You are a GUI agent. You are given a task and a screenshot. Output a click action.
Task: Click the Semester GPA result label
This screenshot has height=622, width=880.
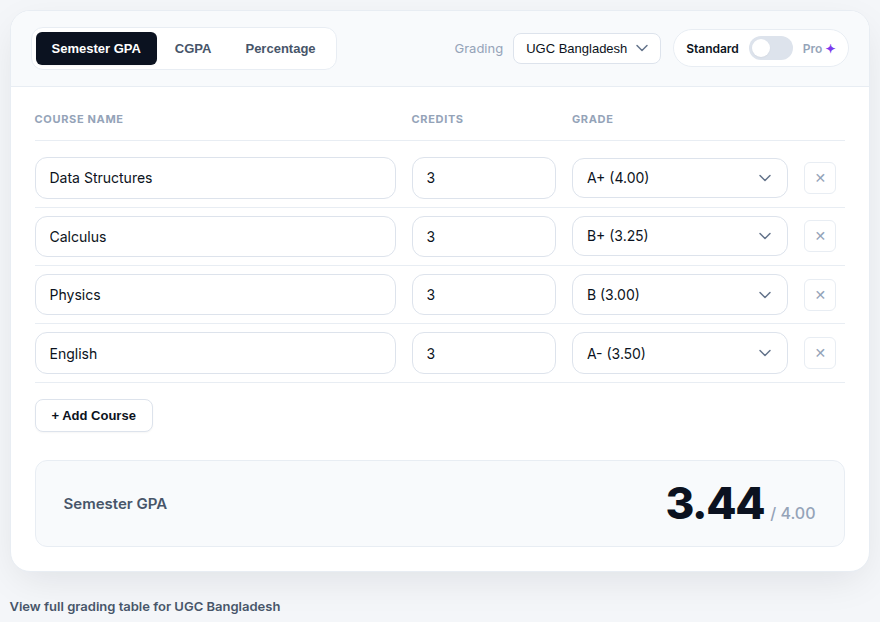(x=115, y=504)
